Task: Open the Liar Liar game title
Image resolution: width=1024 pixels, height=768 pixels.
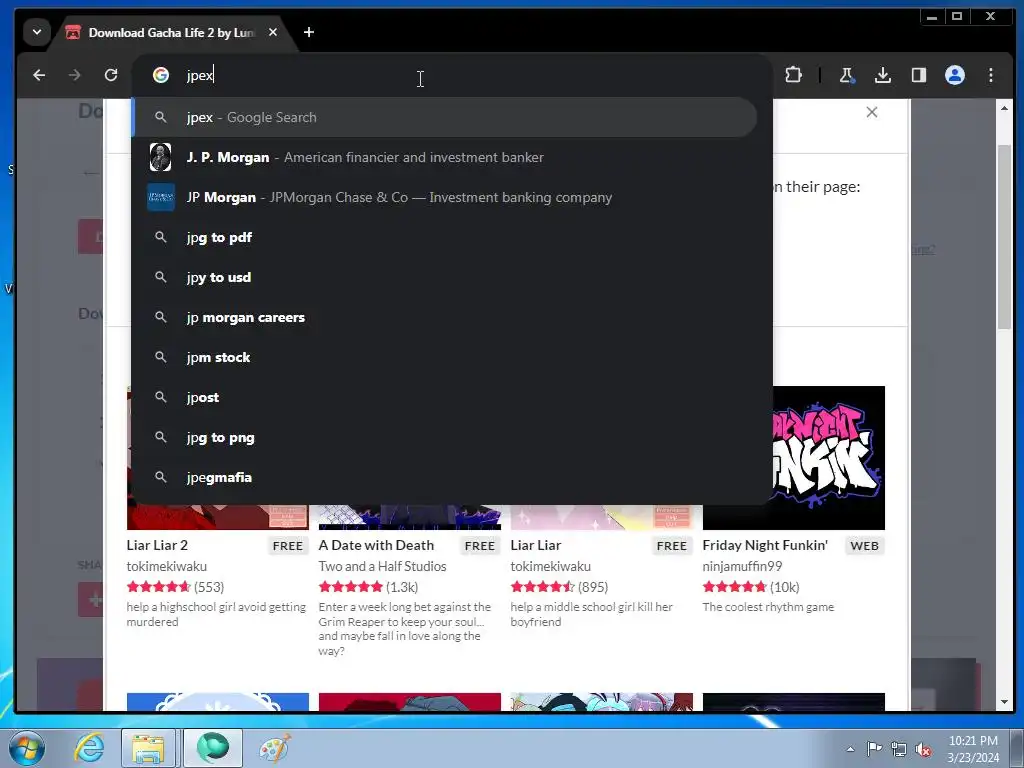Action: pyautogui.click(x=536, y=545)
